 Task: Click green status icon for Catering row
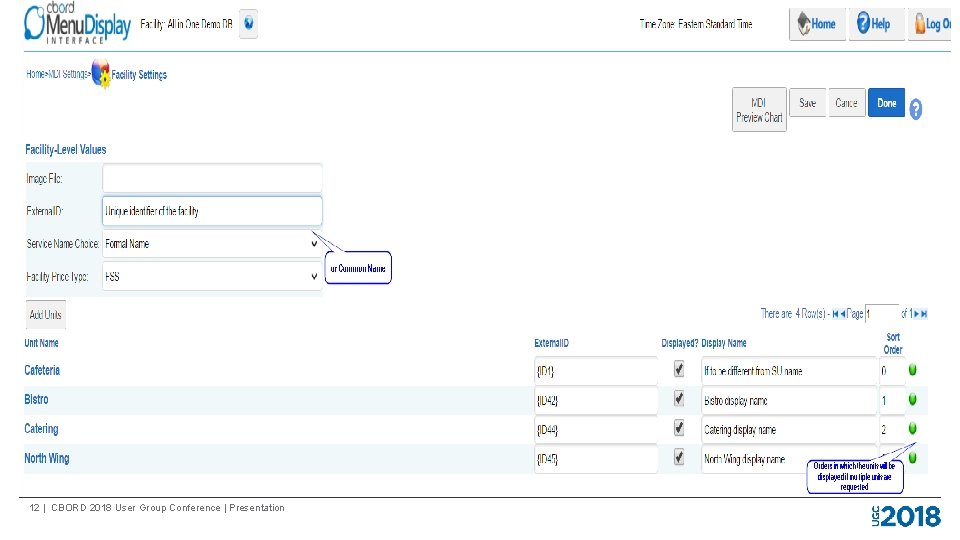pos(912,428)
